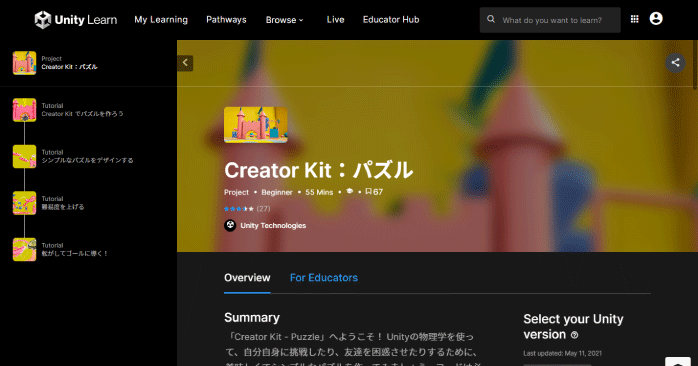
Task: Click 'Last updated: May 11, 2021' text
Action: click(x=563, y=354)
